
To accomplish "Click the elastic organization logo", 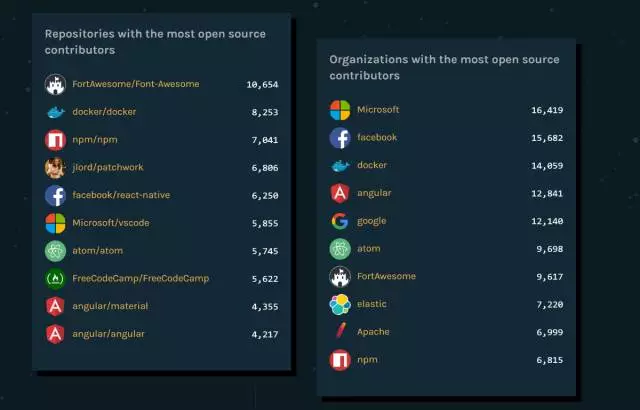I will 340,304.
